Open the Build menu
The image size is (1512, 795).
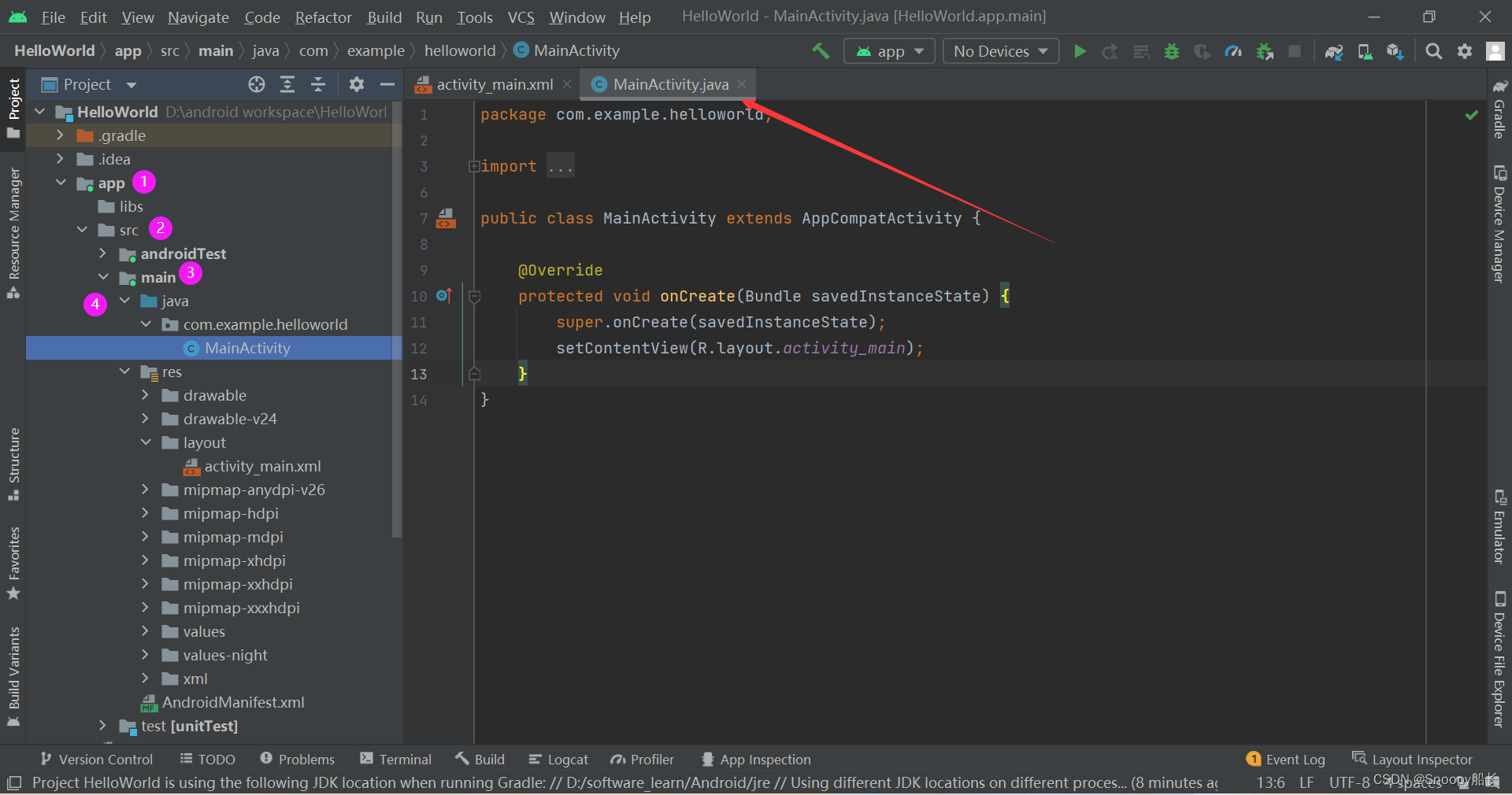click(384, 17)
